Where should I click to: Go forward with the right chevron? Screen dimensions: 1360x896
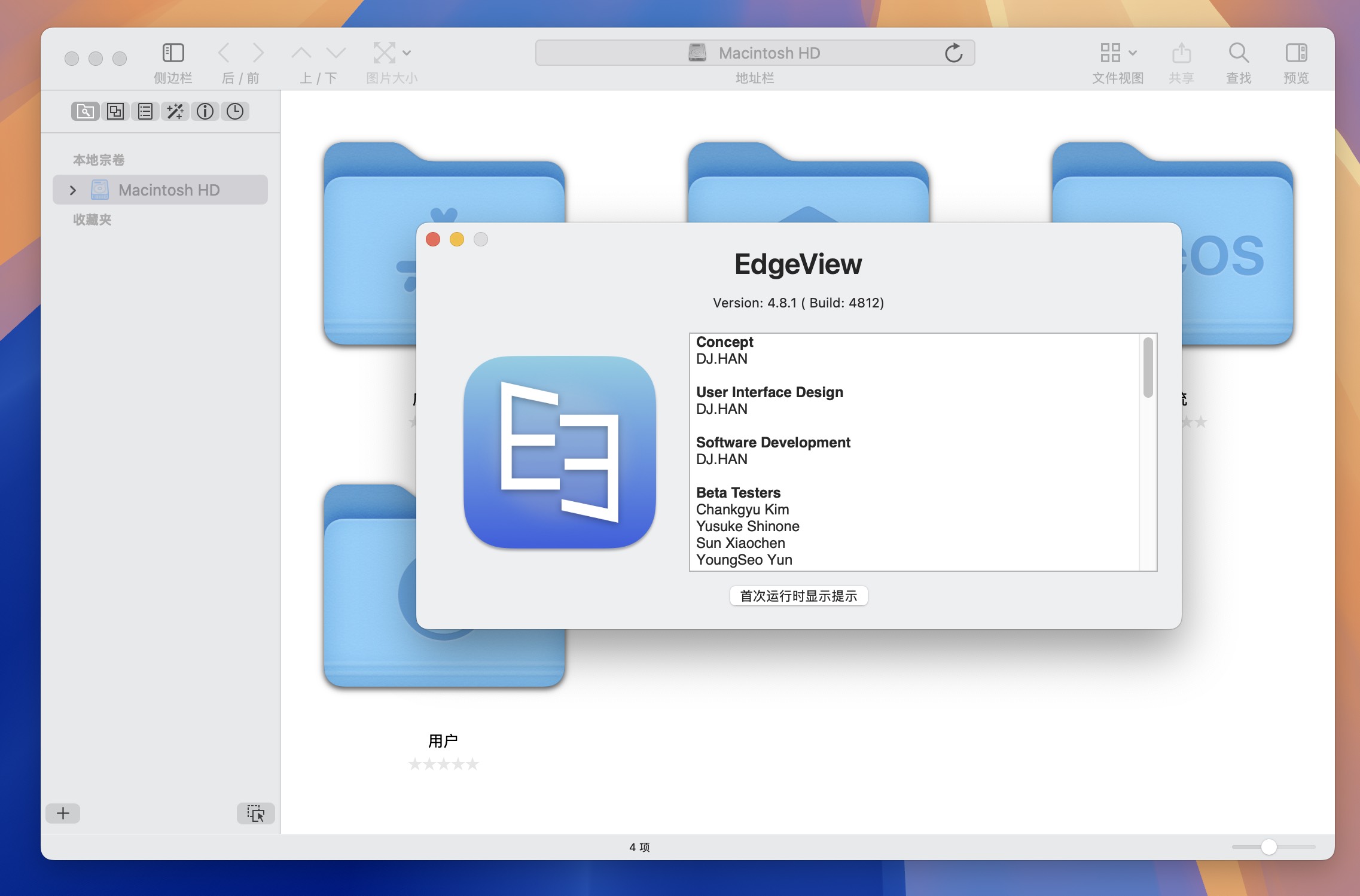(258, 53)
